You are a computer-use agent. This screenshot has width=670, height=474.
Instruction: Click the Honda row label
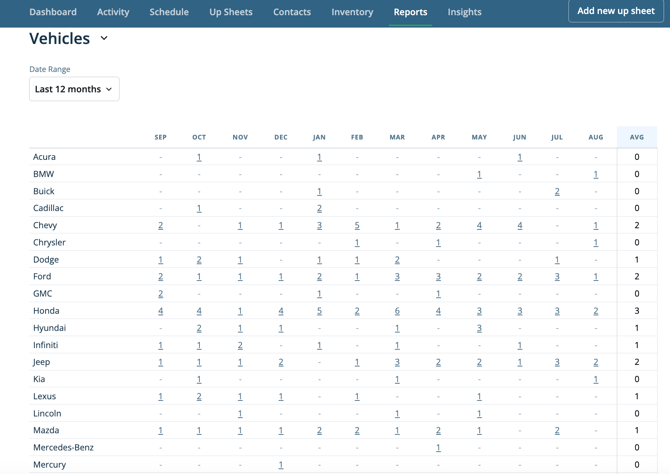(x=46, y=311)
